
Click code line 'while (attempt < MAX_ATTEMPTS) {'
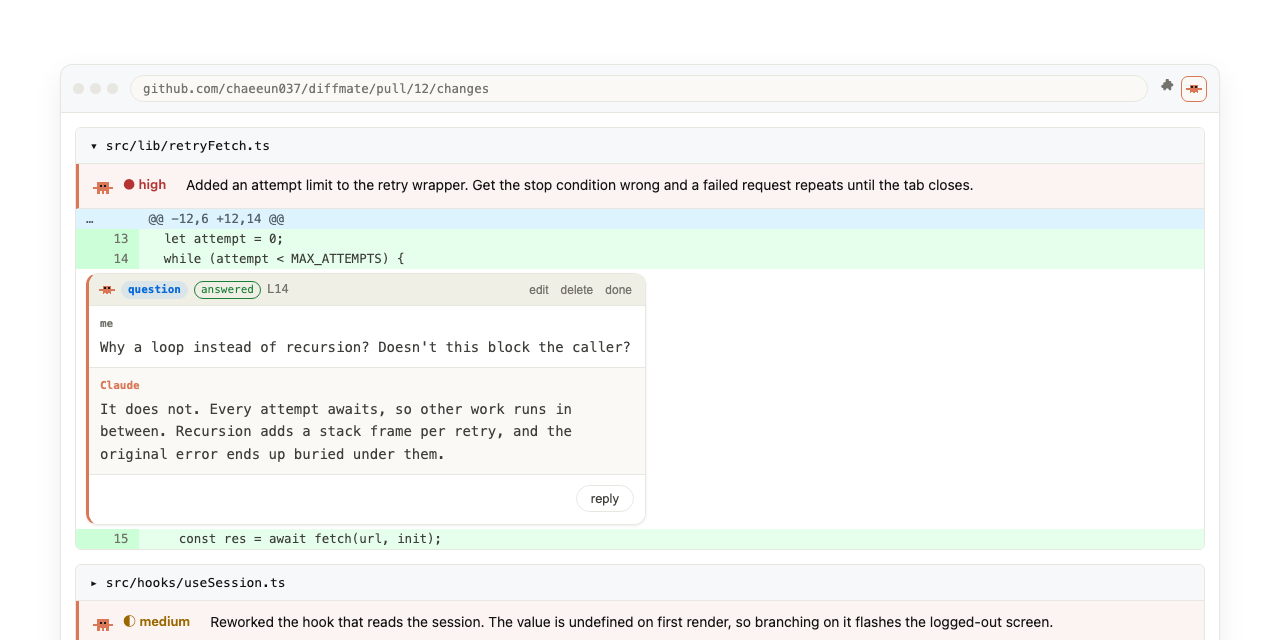tap(284, 259)
